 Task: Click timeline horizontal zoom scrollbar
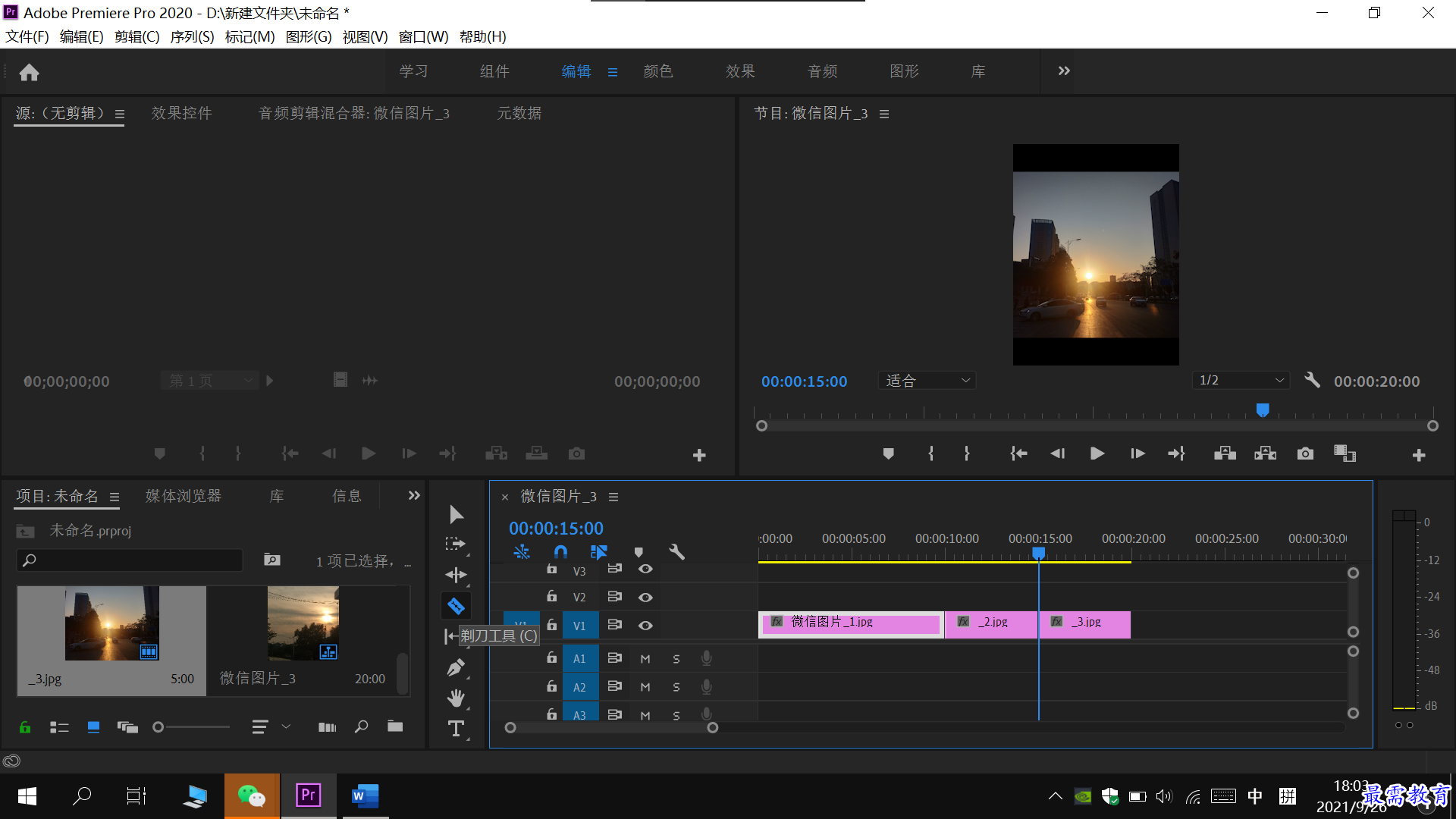coord(611,728)
